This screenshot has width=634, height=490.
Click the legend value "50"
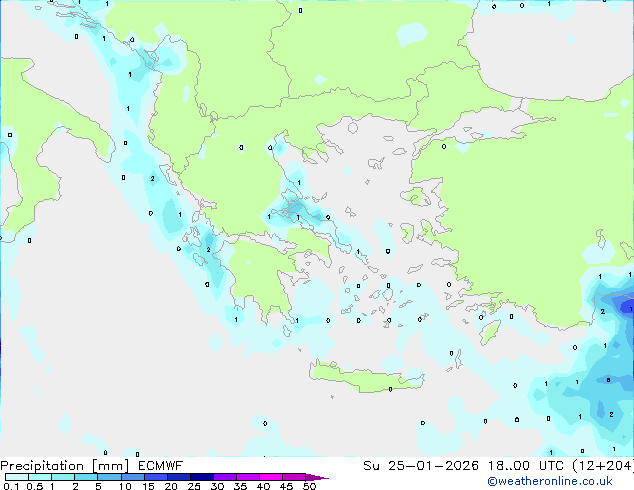(309, 486)
